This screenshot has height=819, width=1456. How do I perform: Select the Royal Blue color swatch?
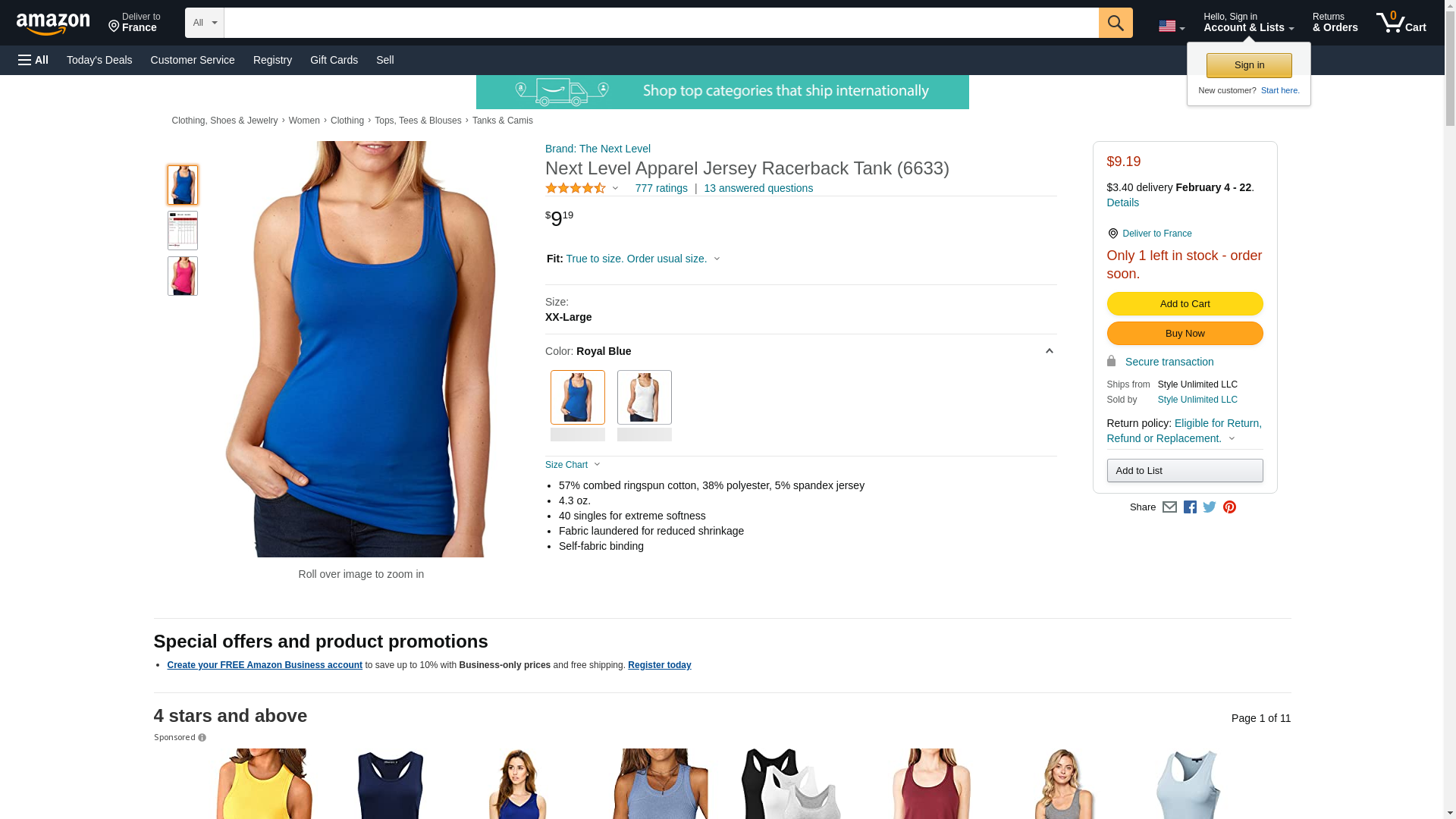click(578, 397)
